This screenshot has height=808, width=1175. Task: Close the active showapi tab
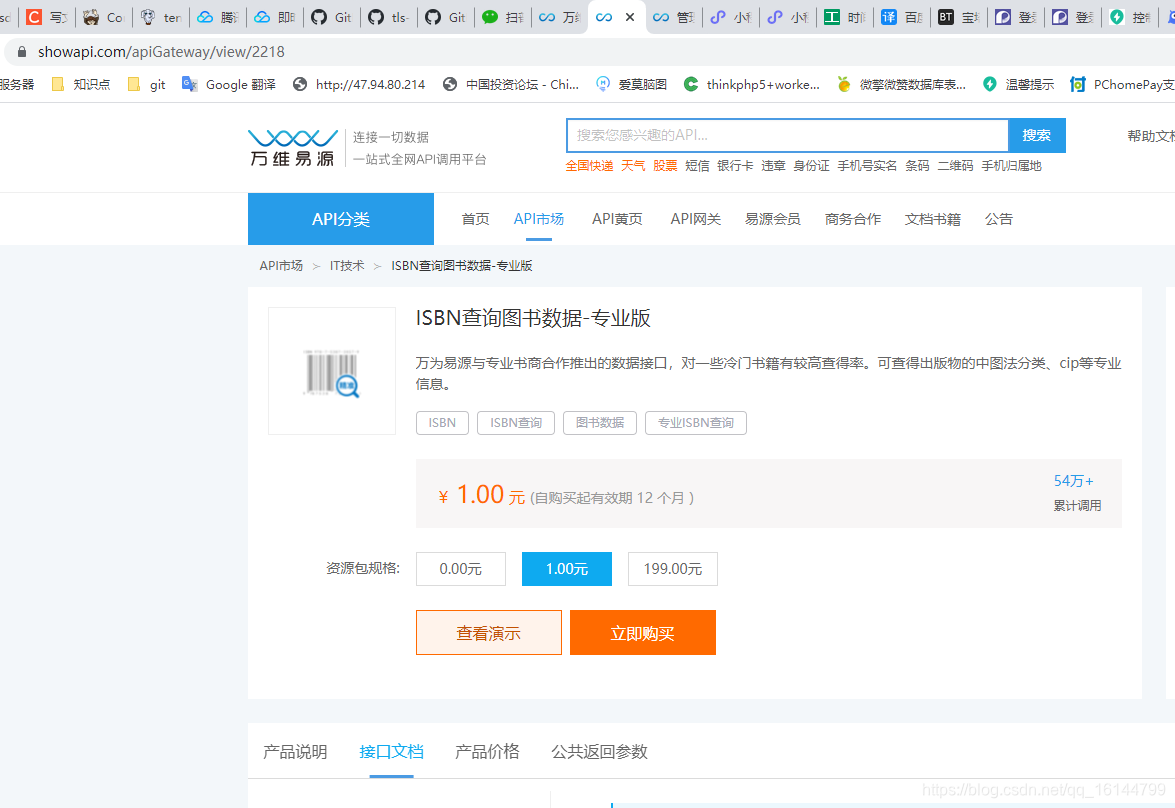tap(630, 16)
